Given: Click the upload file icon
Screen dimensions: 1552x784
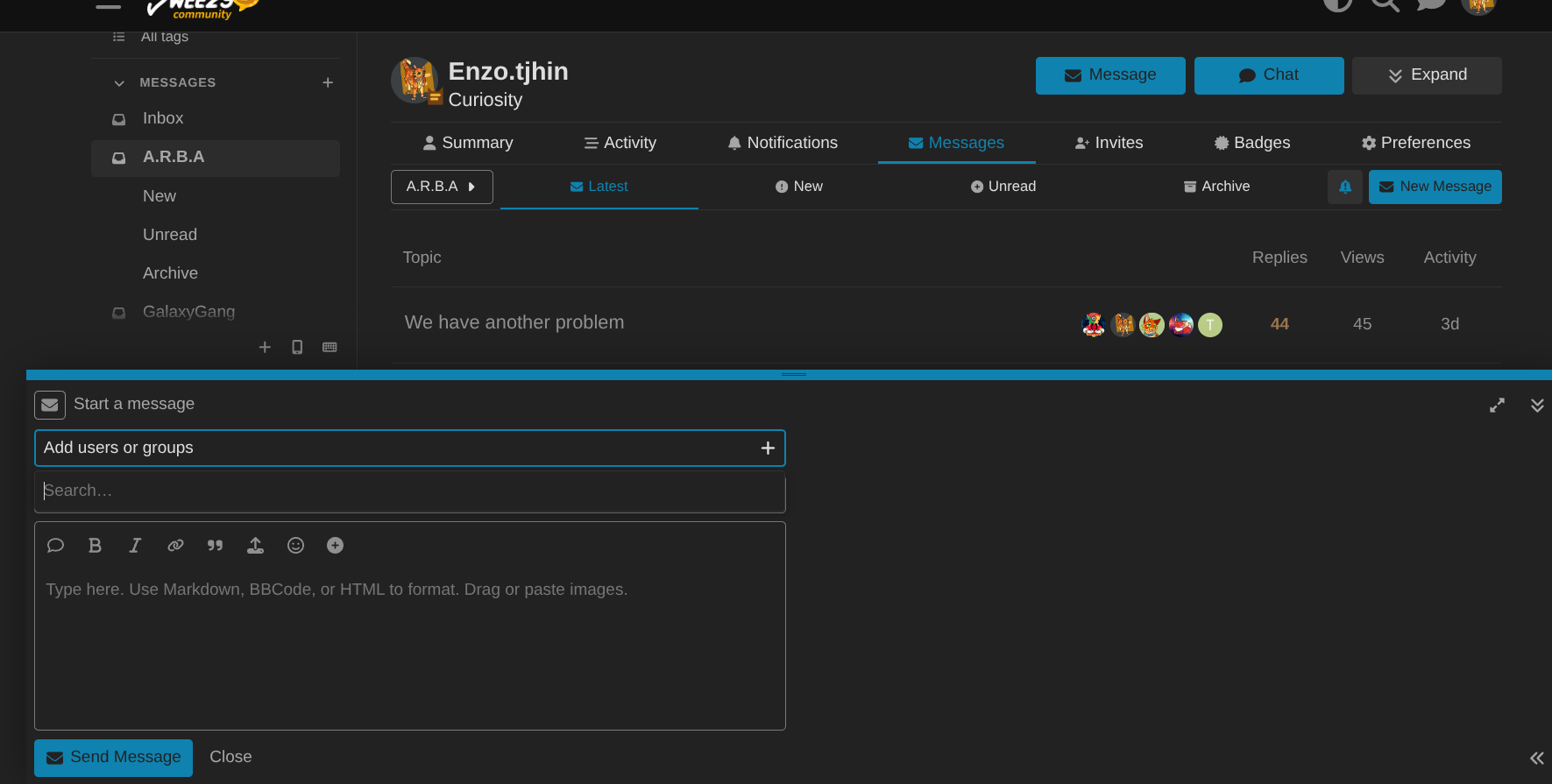Looking at the screenshot, I should point(255,546).
